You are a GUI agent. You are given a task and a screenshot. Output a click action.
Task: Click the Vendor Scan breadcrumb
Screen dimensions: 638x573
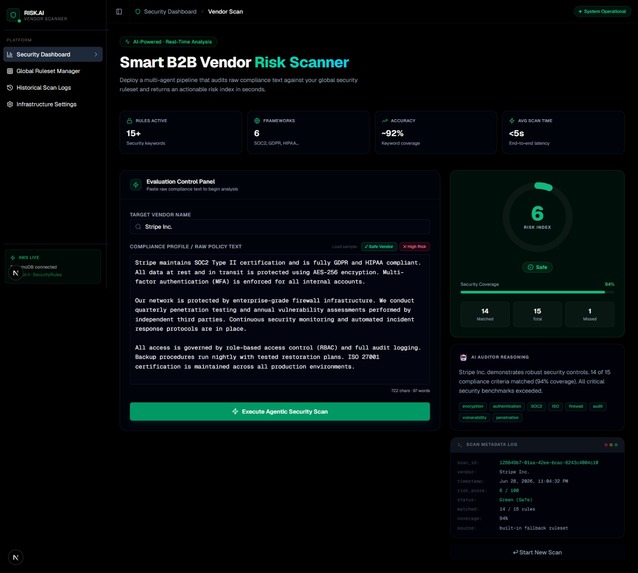click(x=225, y=12)
